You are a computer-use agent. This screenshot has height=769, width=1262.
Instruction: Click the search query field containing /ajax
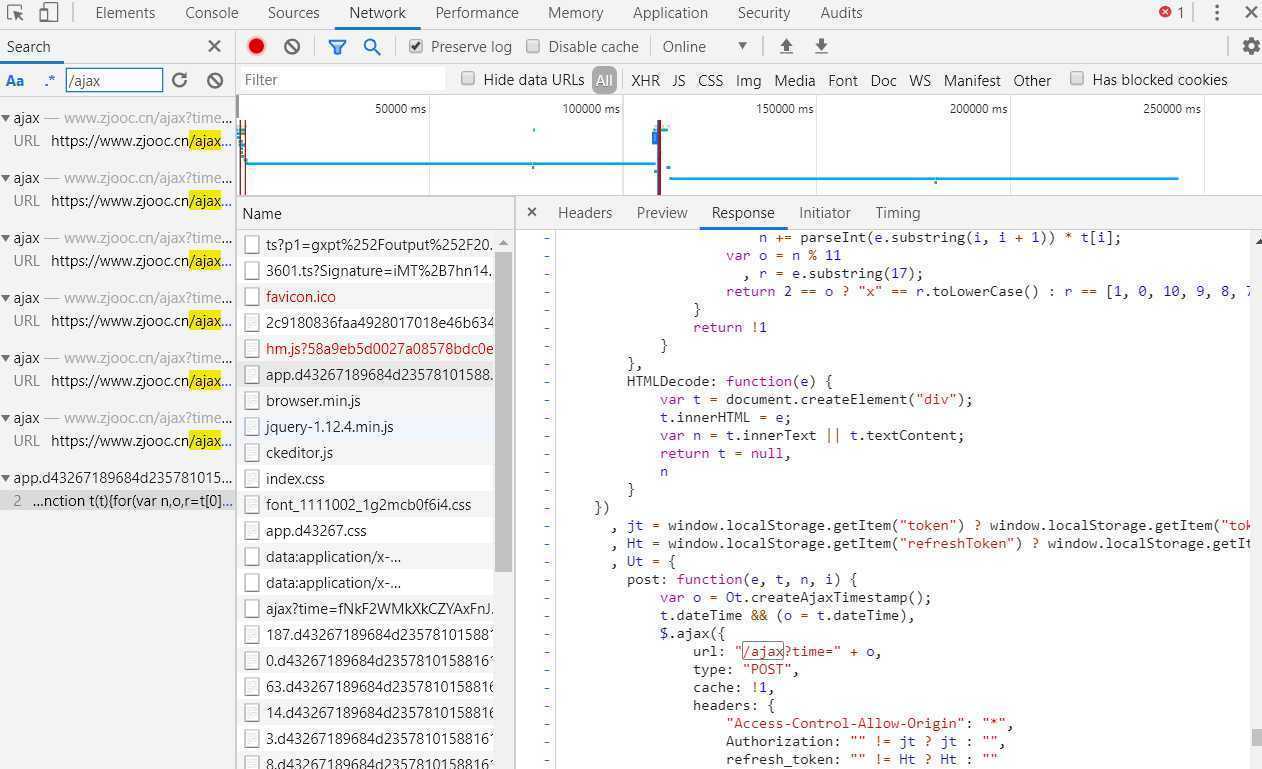pyautogui.click(x=114, y=80)
